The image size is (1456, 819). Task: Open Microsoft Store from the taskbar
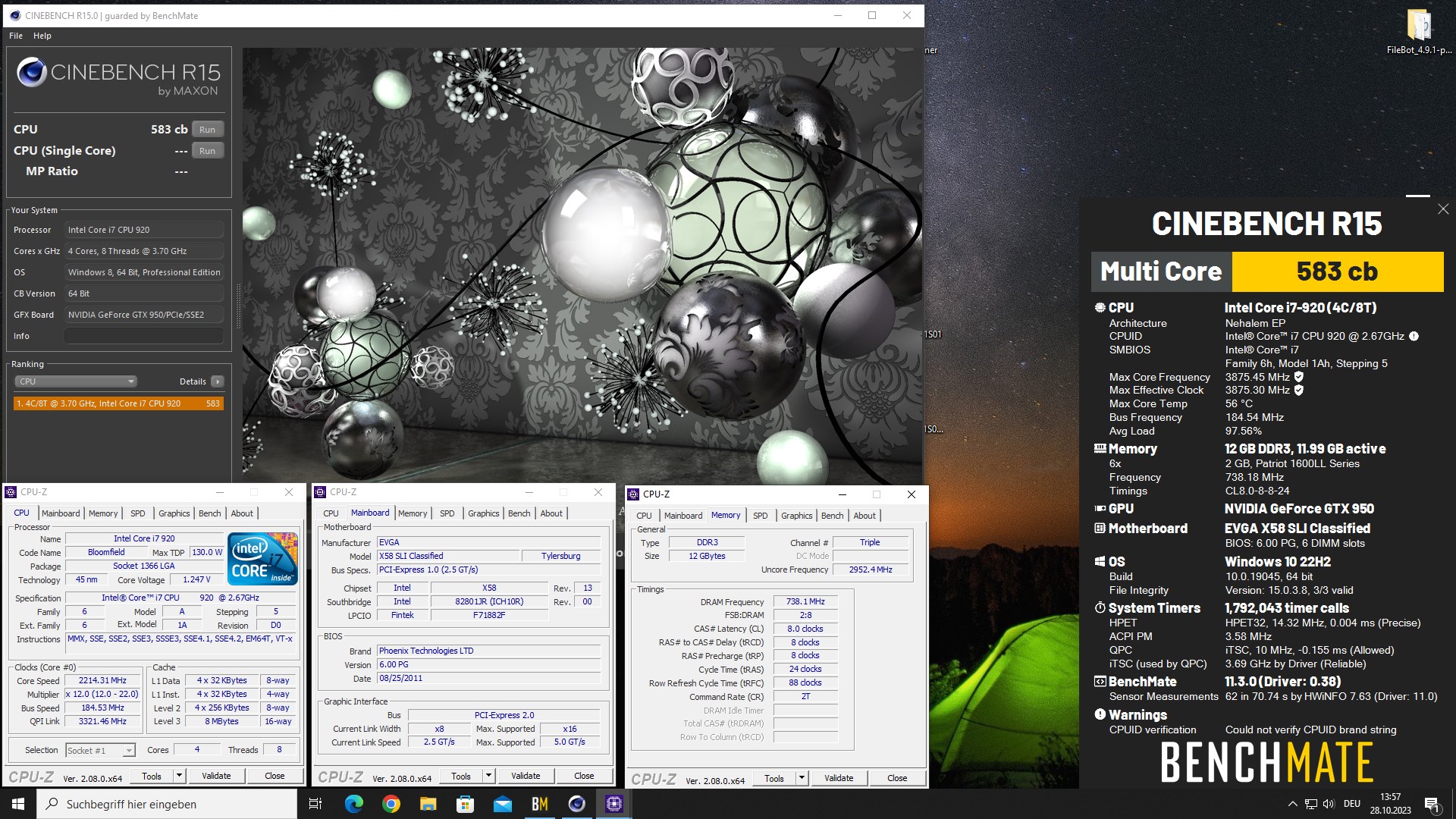coord(465,804)
